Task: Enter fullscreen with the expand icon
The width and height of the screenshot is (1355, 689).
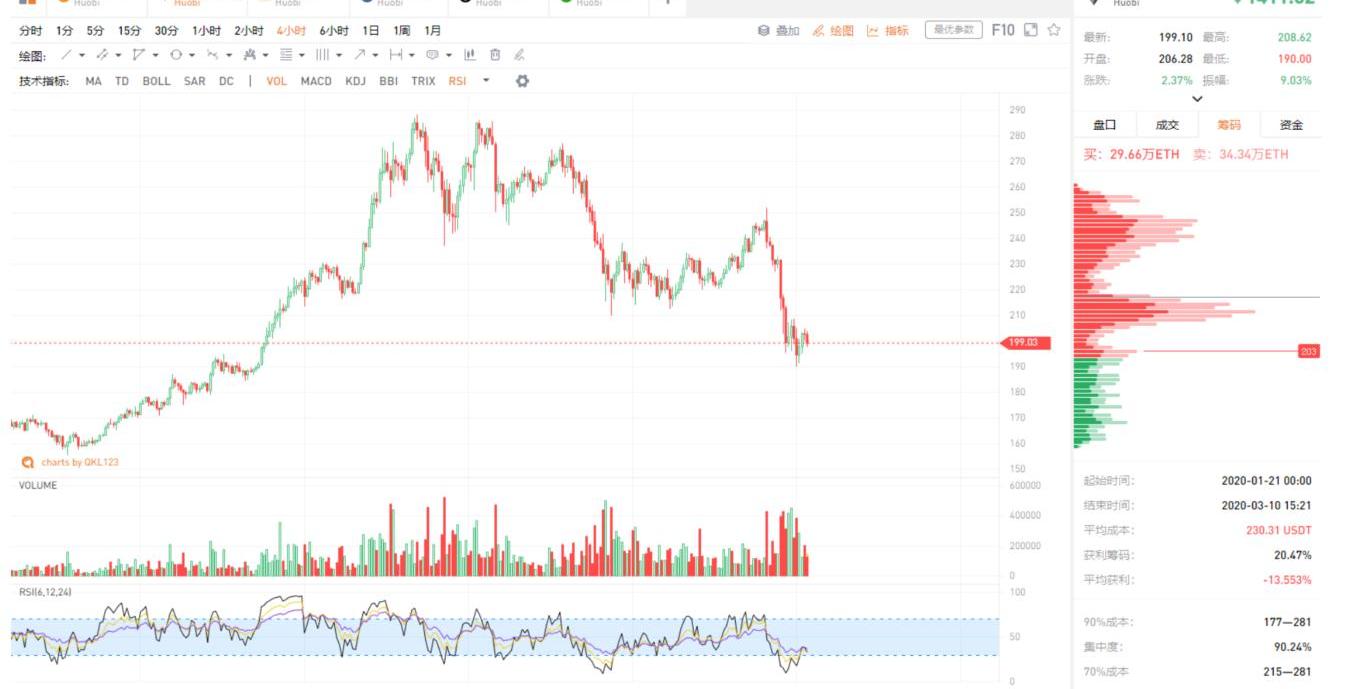Action: 1031,30
